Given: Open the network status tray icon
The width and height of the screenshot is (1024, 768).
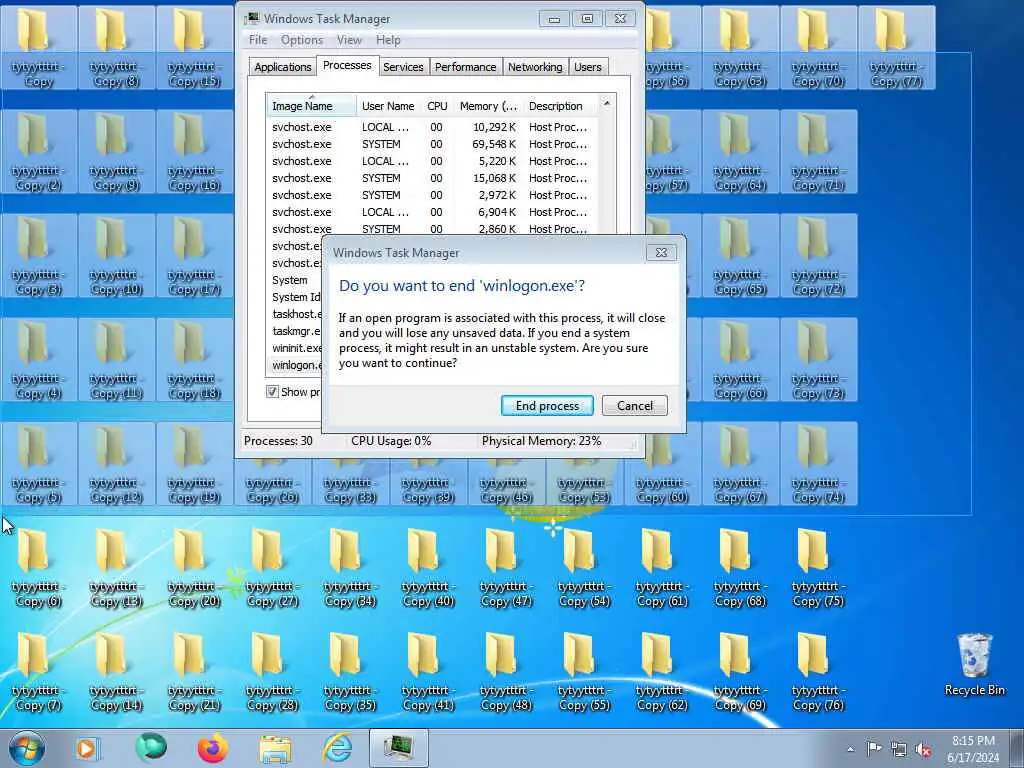Looking at the screenshot, I should click(x=899, y=750).
